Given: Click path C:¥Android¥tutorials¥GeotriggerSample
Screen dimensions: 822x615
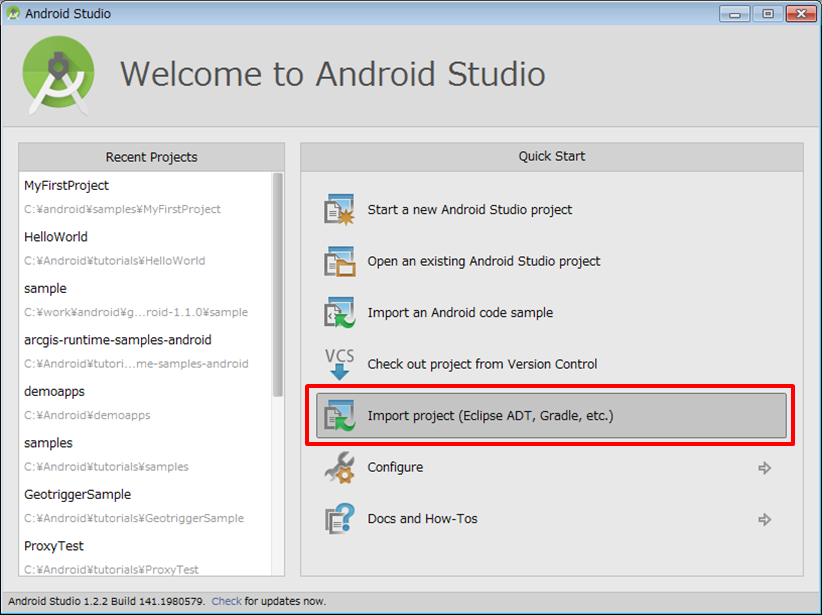Looking at the screenshot, I should point(134,518).
